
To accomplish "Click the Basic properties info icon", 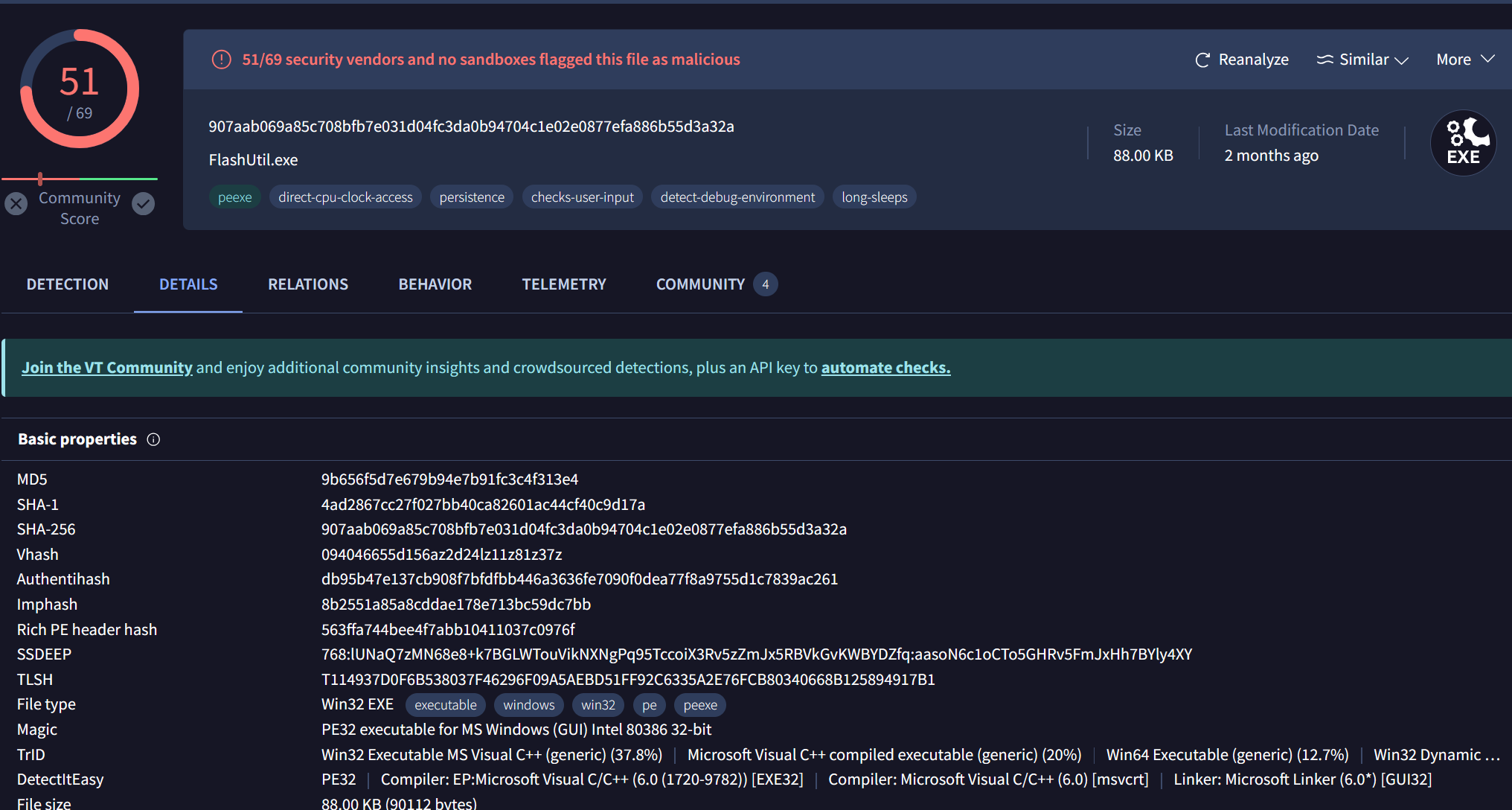I will 153,439.
